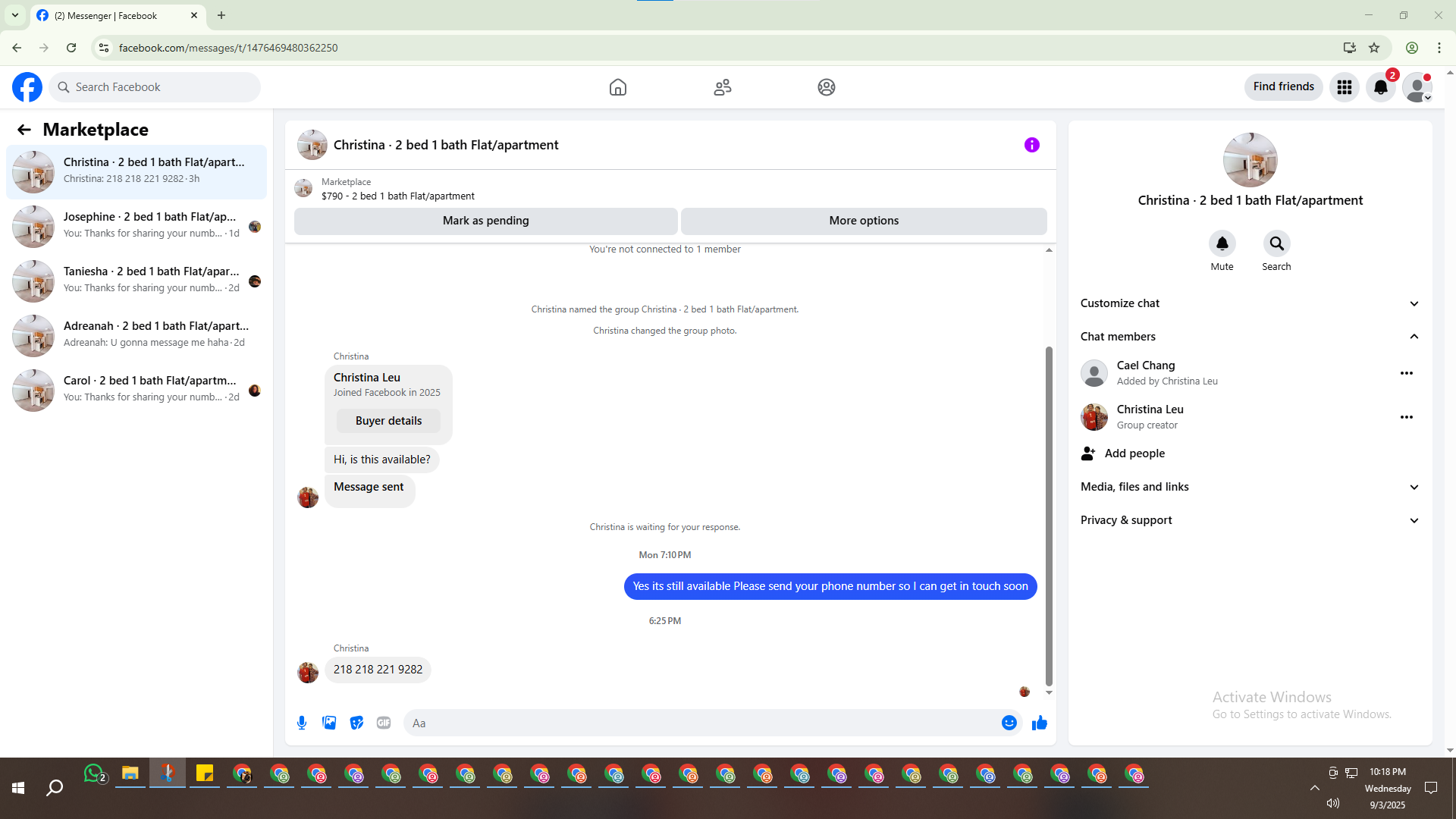Click the chat message scrollbar
The image size is (1456, 819).
pyautogui.click(x=1049, y=516)
